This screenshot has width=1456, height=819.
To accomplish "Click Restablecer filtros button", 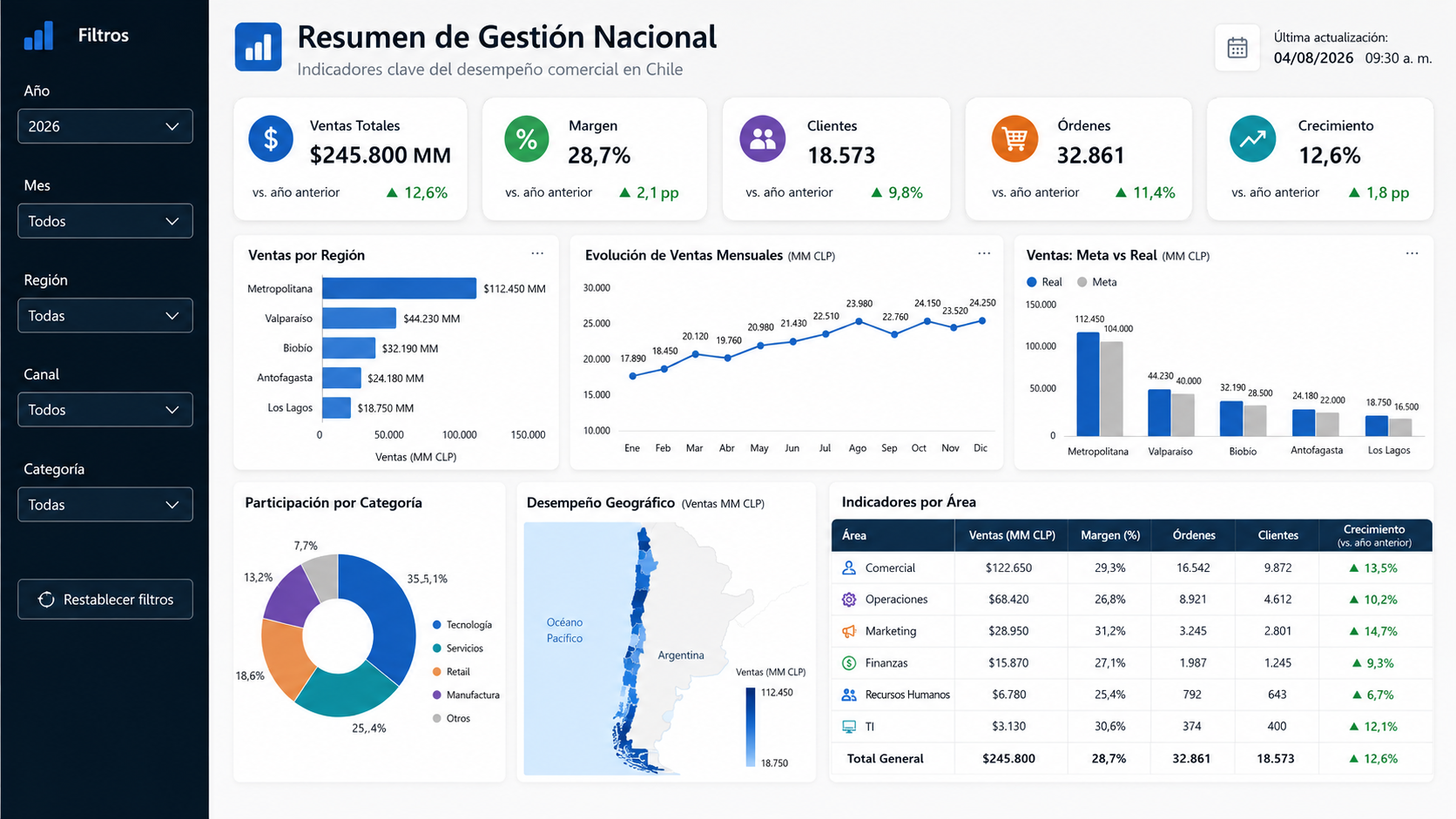I will [105, 600].
